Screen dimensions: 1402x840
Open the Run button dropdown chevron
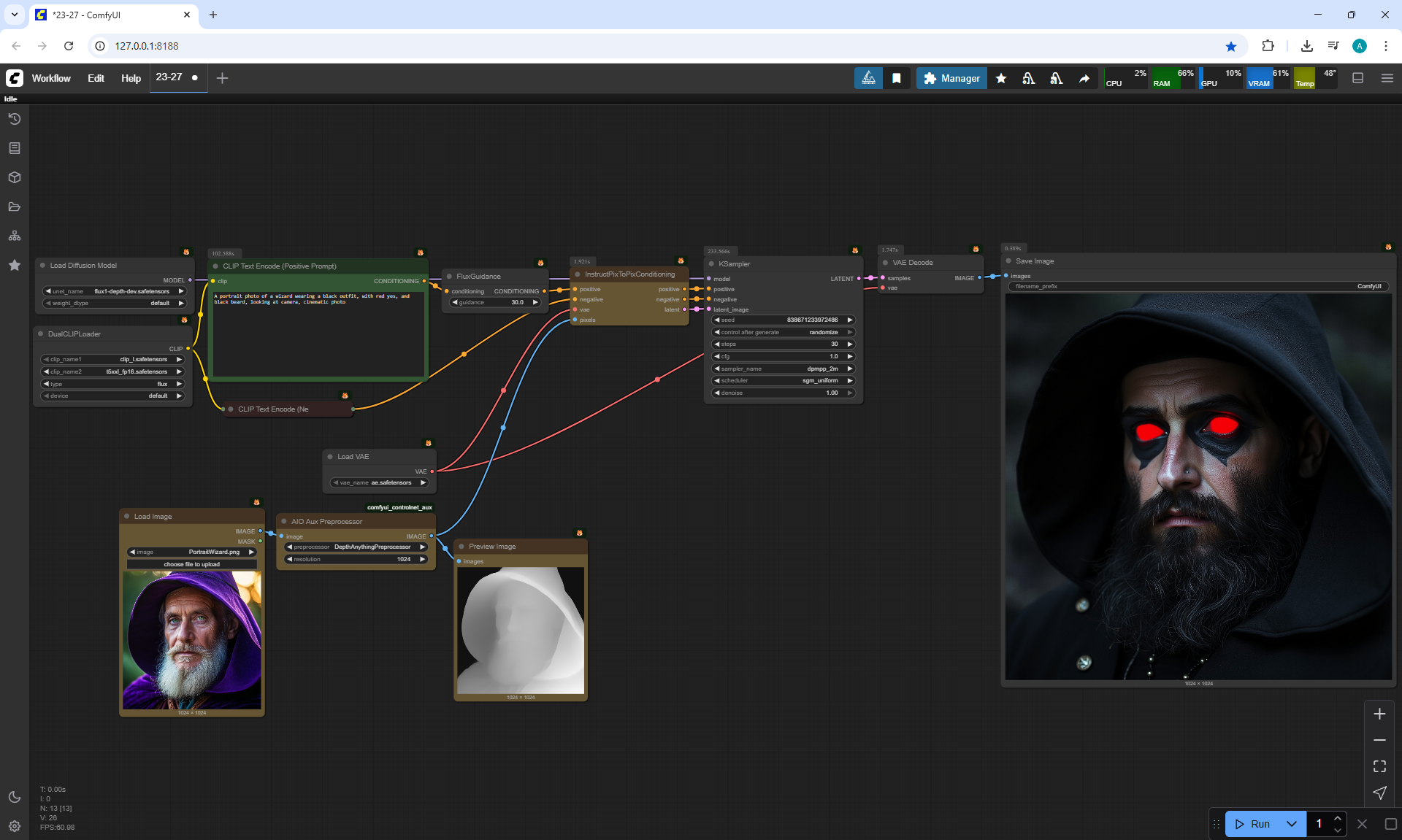[1291, 824]
